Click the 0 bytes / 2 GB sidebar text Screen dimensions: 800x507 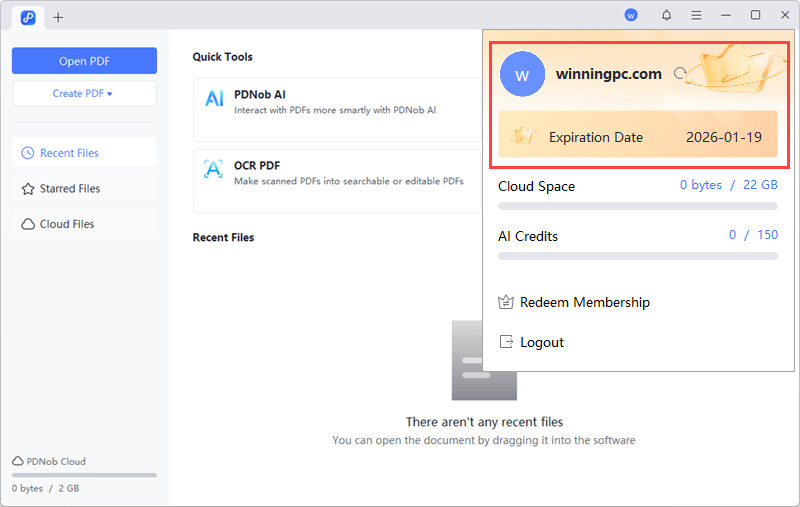point(45,488)
